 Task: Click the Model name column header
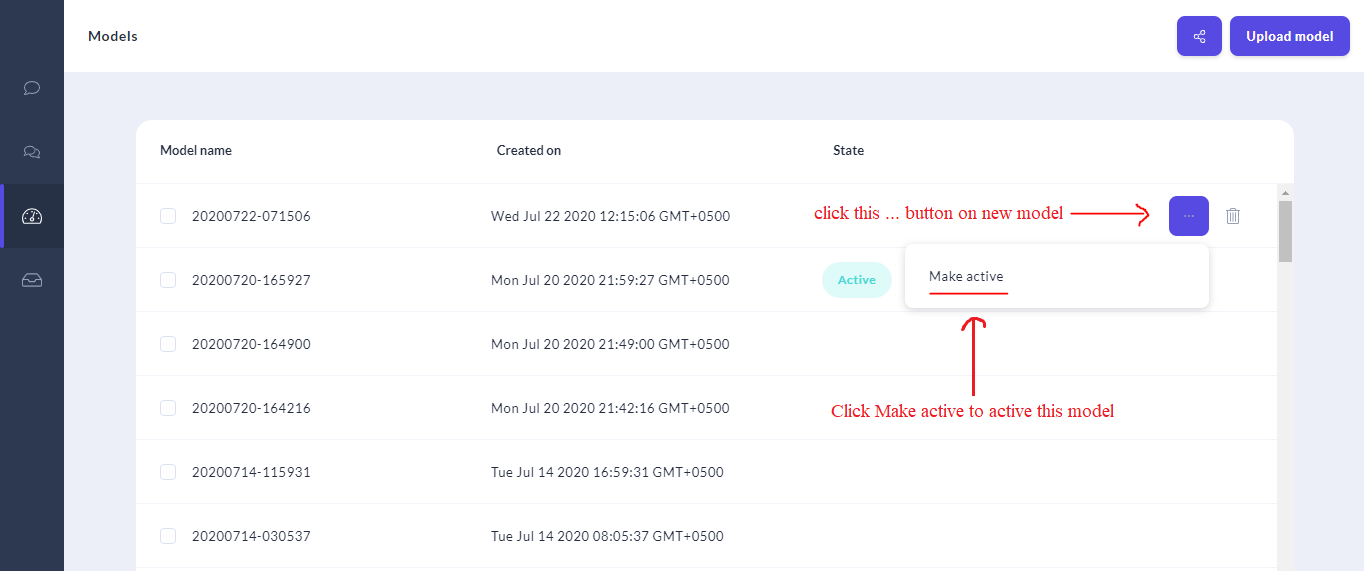coord(196,151)
